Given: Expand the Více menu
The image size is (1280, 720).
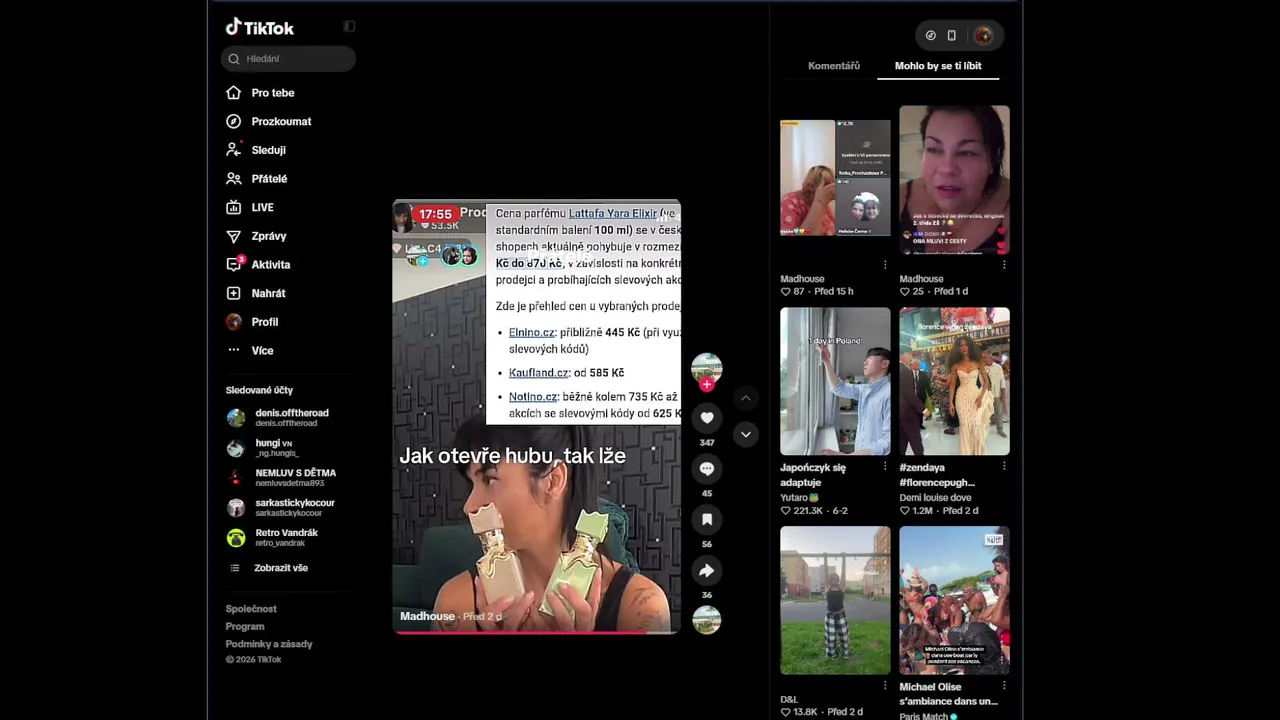Looking at the screenshot, I should 262,351.
